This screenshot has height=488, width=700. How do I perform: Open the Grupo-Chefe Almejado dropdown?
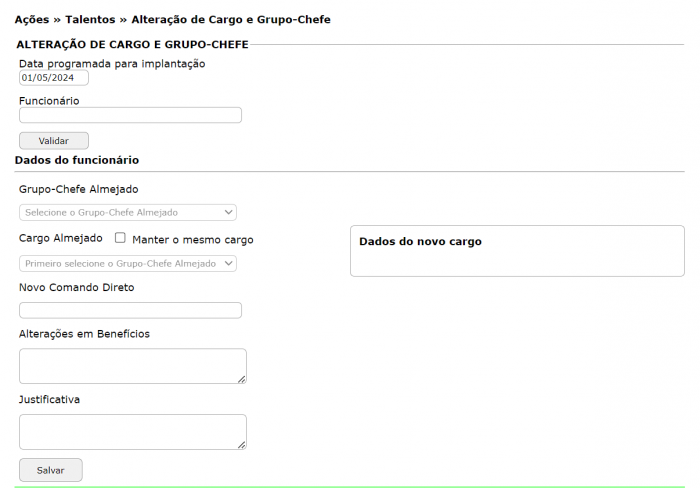[x=128, y=212]
